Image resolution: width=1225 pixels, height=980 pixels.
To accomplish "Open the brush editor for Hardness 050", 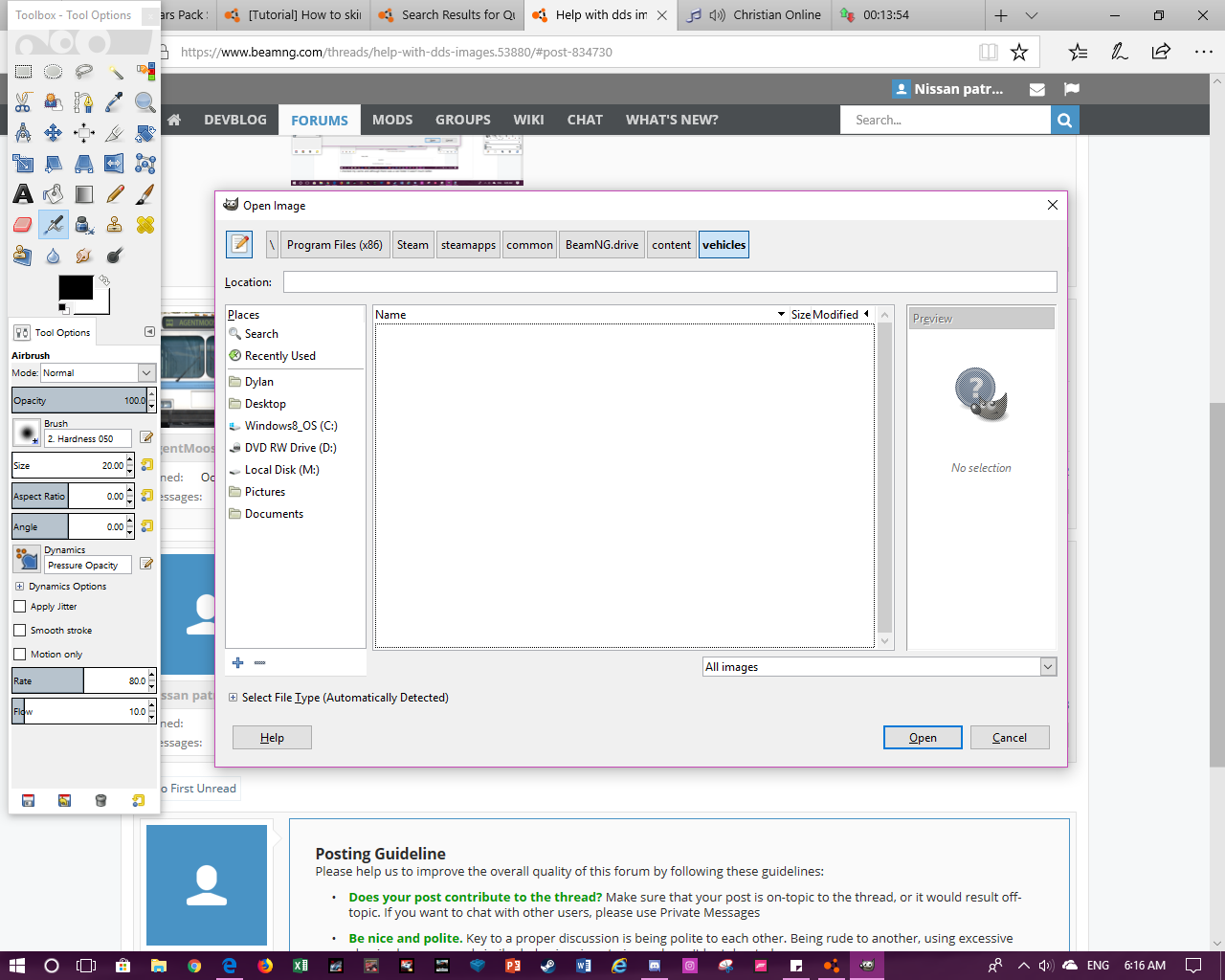I will coord(146,437).
